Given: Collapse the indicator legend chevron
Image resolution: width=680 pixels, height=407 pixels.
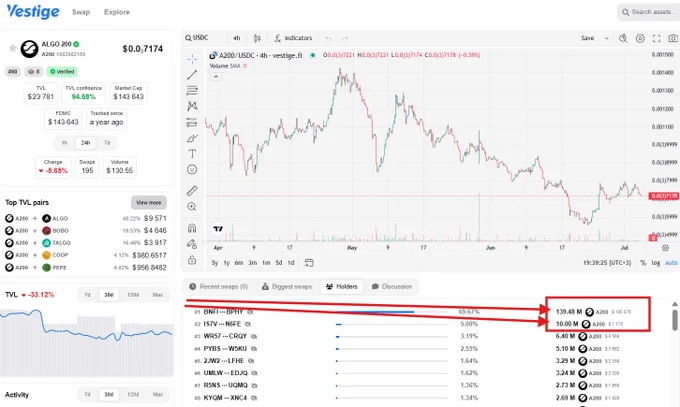Looking at the screenshot, I should 216,77.
